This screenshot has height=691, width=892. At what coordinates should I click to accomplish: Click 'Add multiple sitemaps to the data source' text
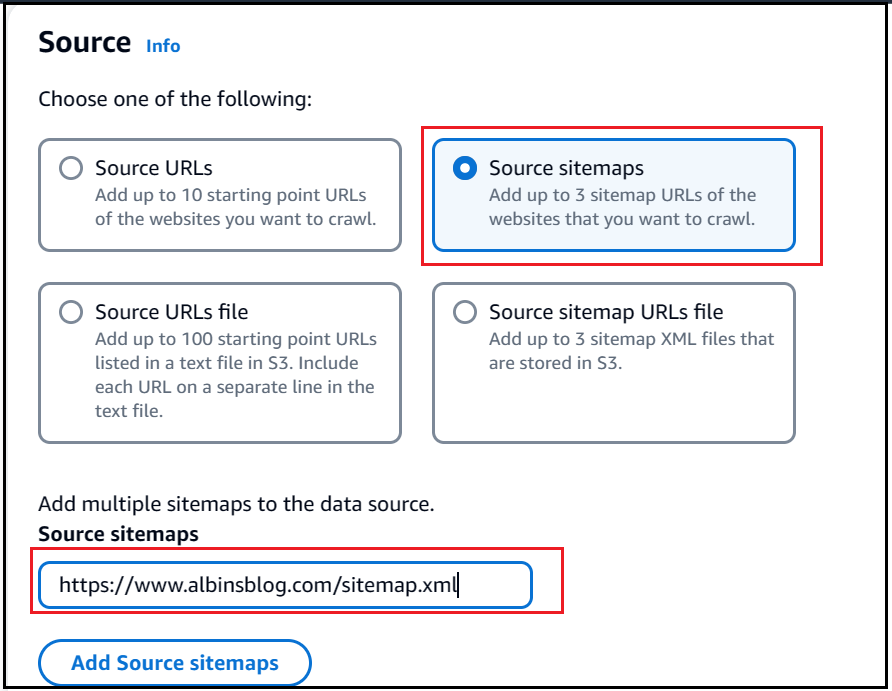click(x=236, y=504)
